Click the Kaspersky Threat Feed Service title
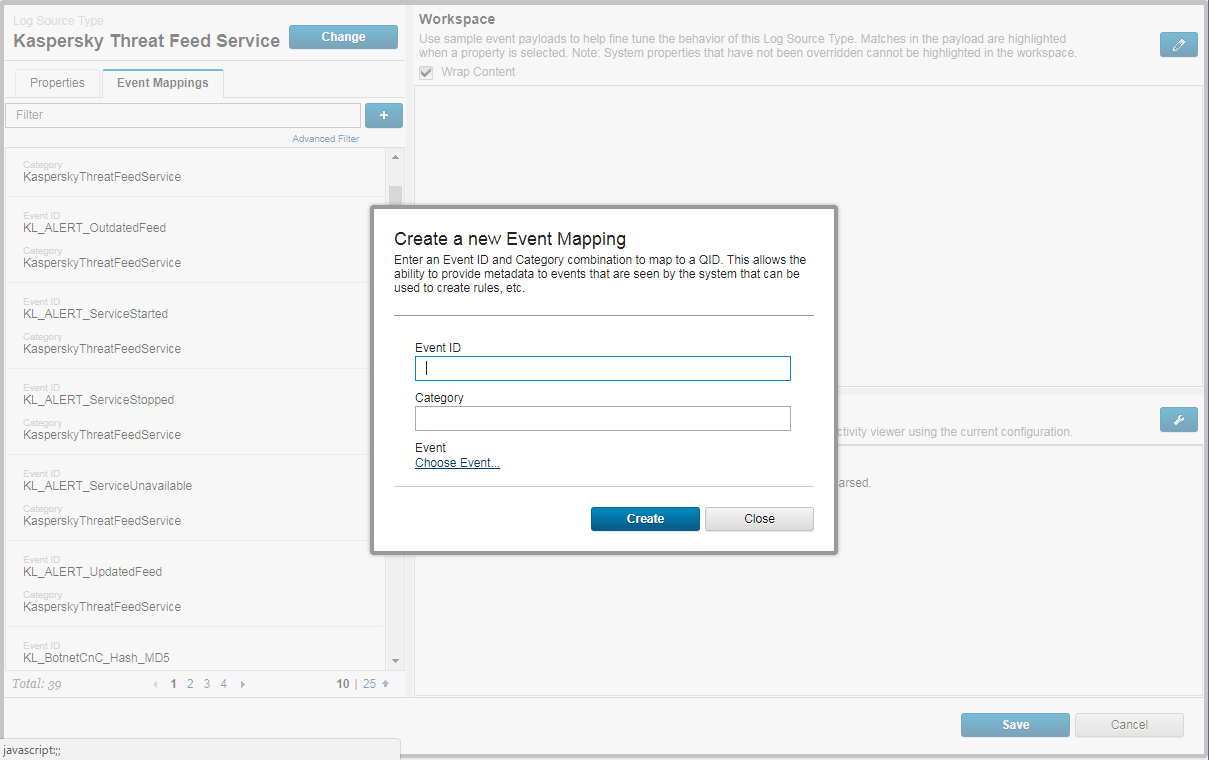Image resolution: width=1209 pixels, height=760 pixels. tap(146, 41)
